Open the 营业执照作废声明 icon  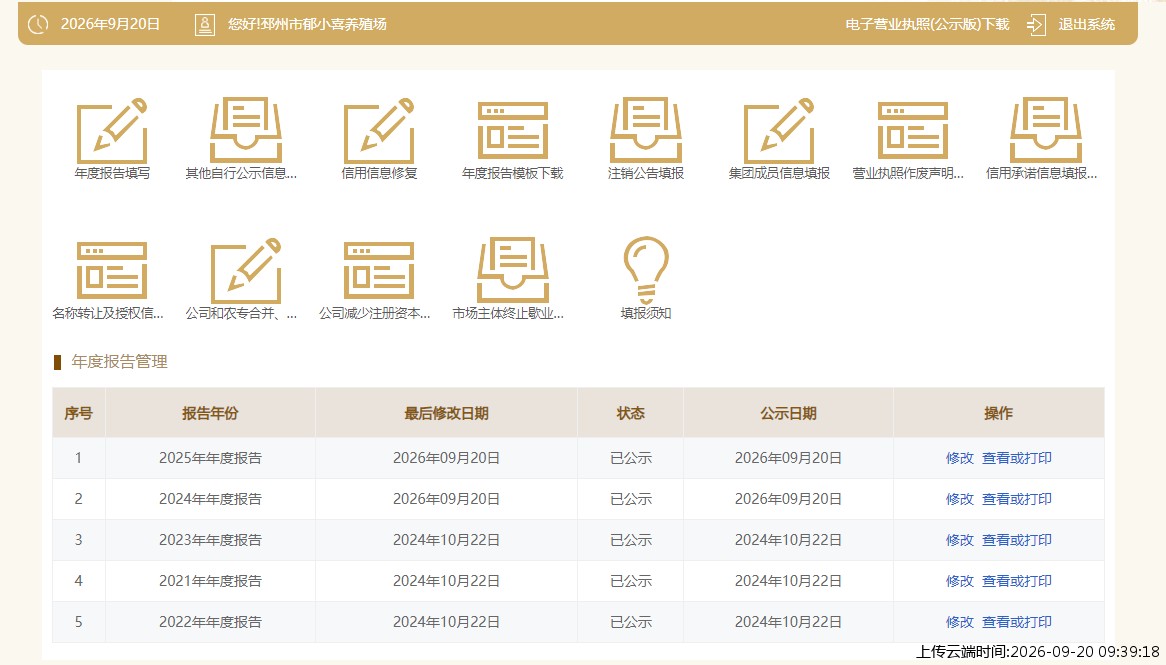coord(912,130)
